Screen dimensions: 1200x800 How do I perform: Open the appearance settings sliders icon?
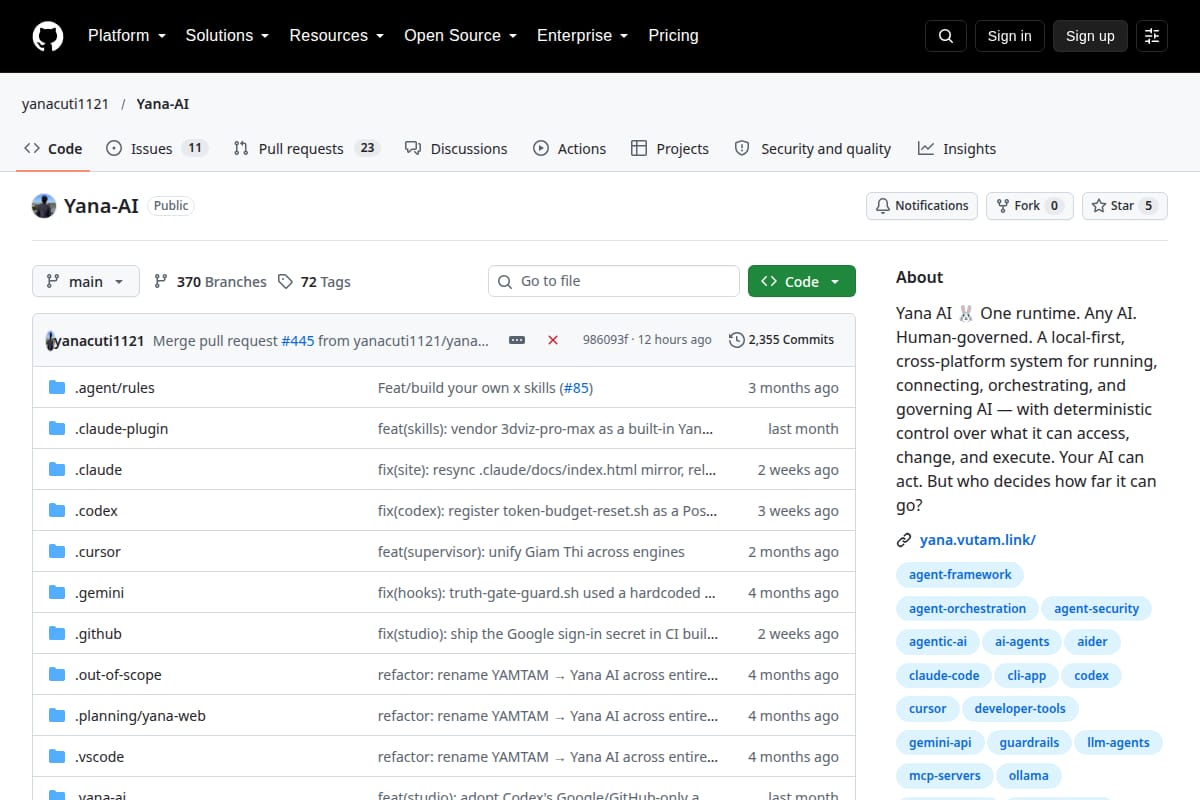[x=1152, y=36]
